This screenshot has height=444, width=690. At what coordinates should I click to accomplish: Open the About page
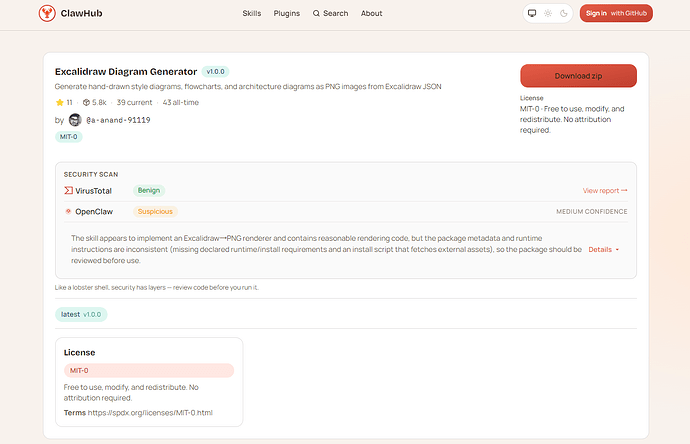tap(371, 13)
